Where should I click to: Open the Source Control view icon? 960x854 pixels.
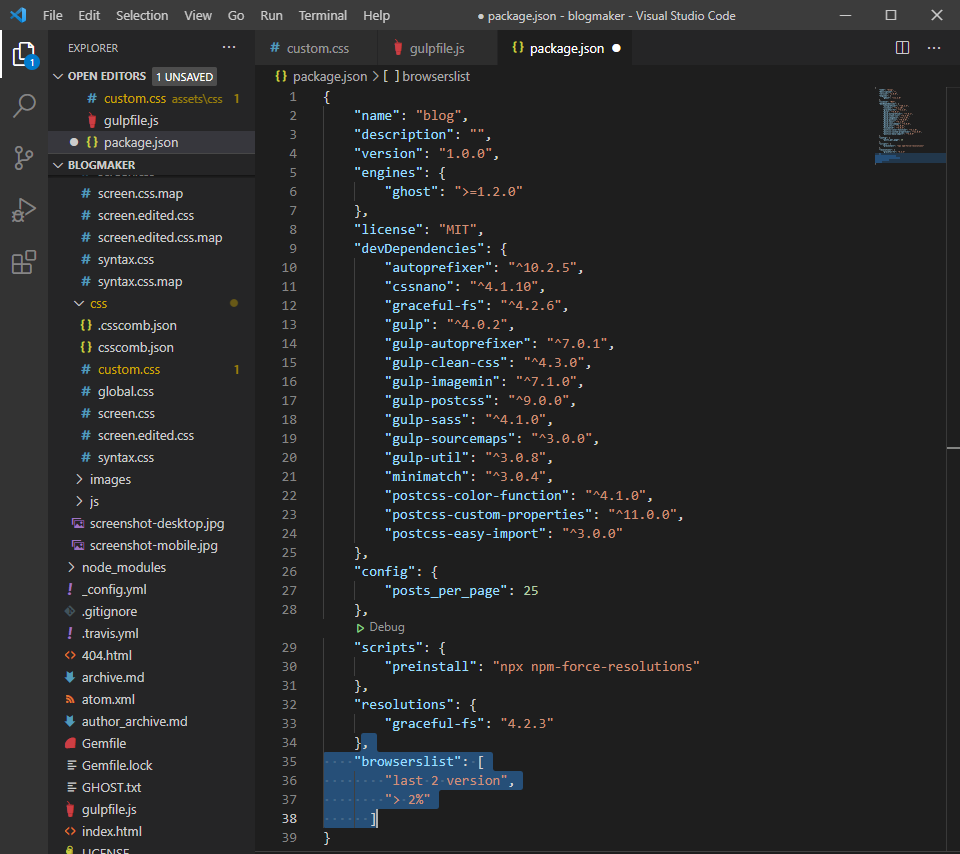(24, 158)
